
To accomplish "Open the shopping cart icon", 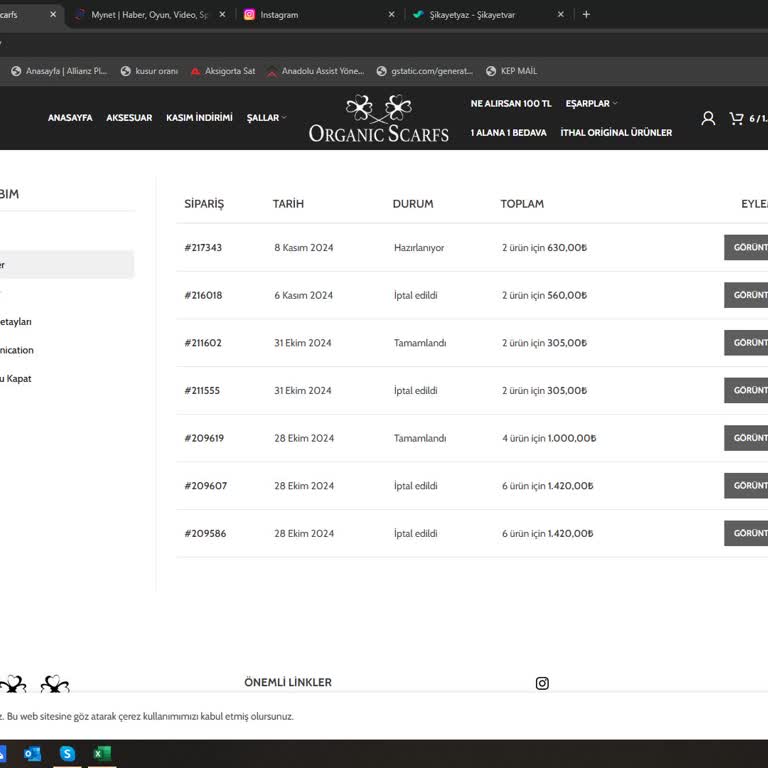I will [736, 118].
